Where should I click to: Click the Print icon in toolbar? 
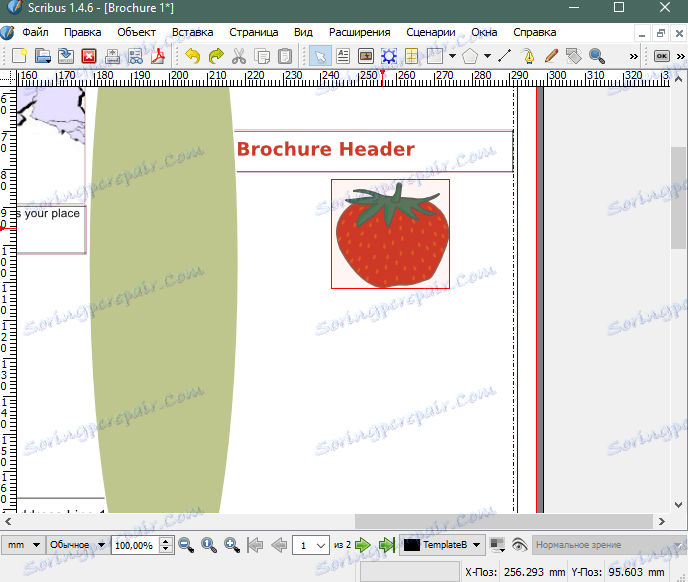pyautogui.click(x=112, y=56)
